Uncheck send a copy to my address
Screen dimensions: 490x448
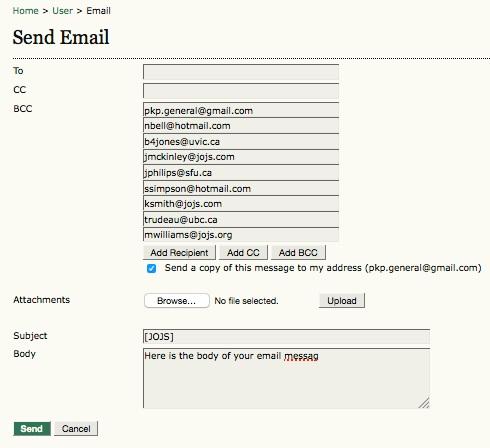tap(151, 268)
